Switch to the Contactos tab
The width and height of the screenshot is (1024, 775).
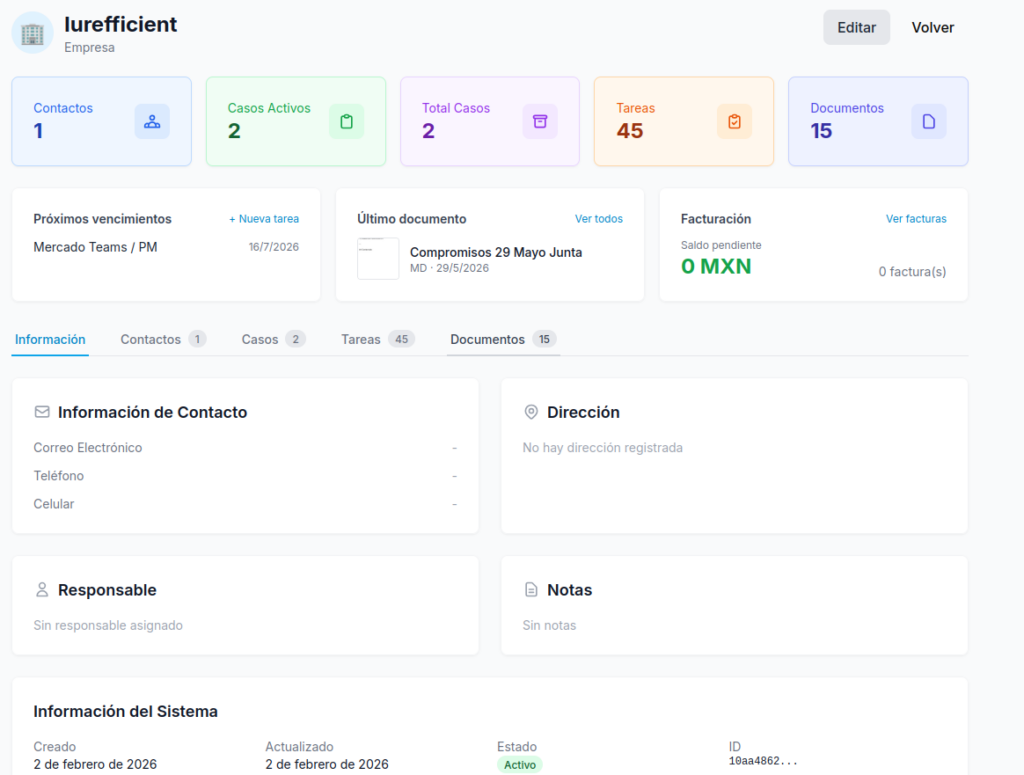(x=163, y=340)
